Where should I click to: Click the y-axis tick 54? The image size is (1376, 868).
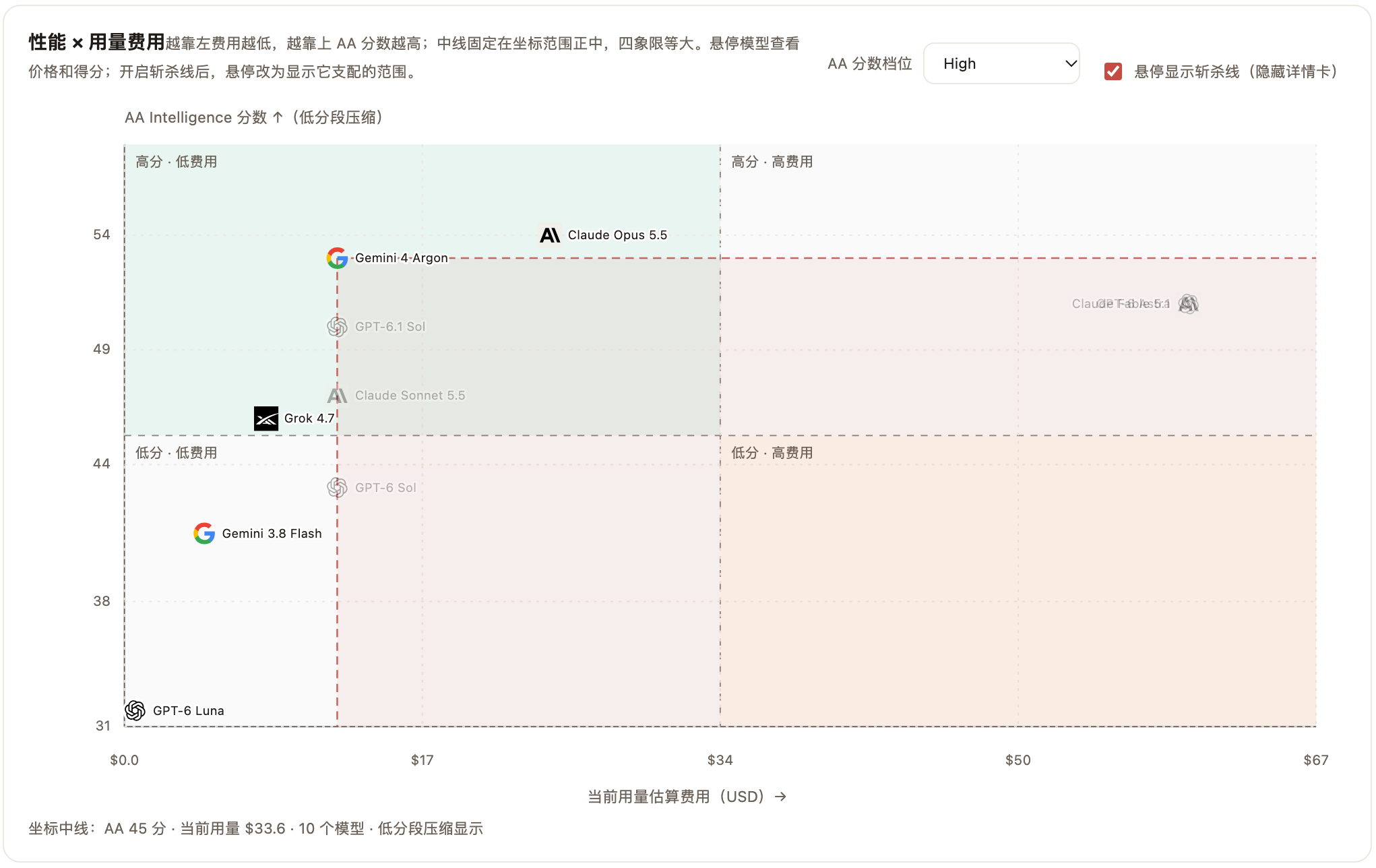pos(102,235)
